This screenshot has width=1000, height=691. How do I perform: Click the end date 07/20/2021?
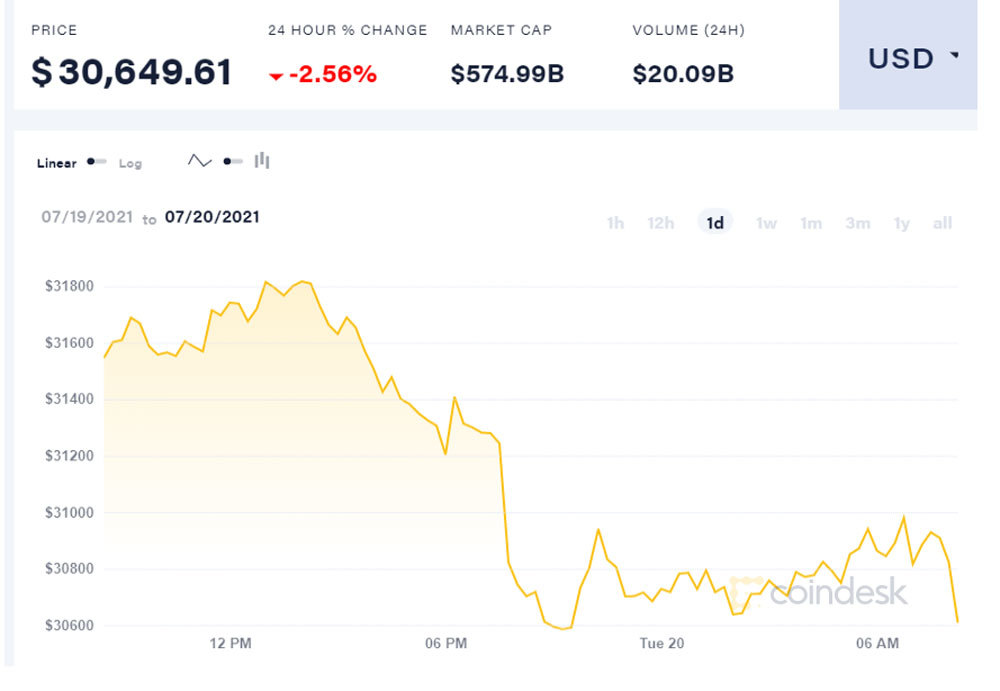tap(212, 217)
